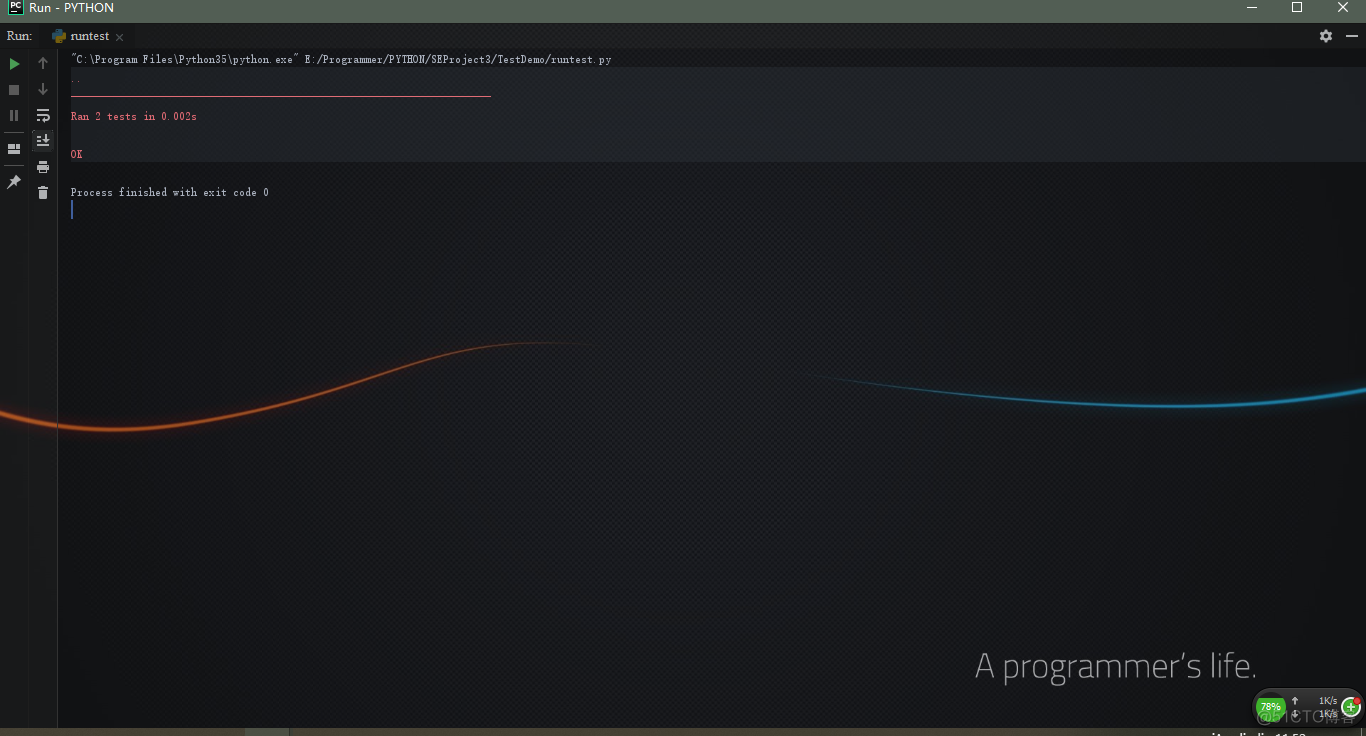The width and height of the screenshot is (1366, 736).
Task: Click the 'OK' result line
Action: tap(77, 155)
